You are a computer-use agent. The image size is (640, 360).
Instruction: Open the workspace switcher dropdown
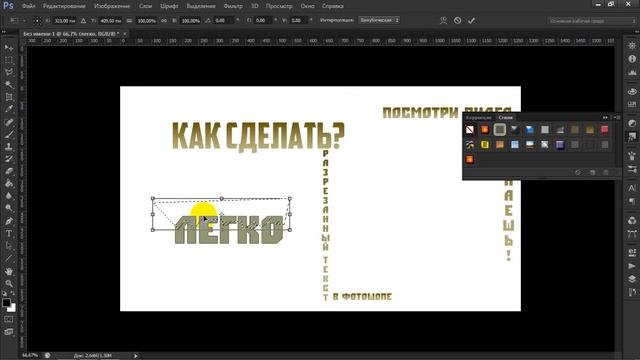click(592, 20)
